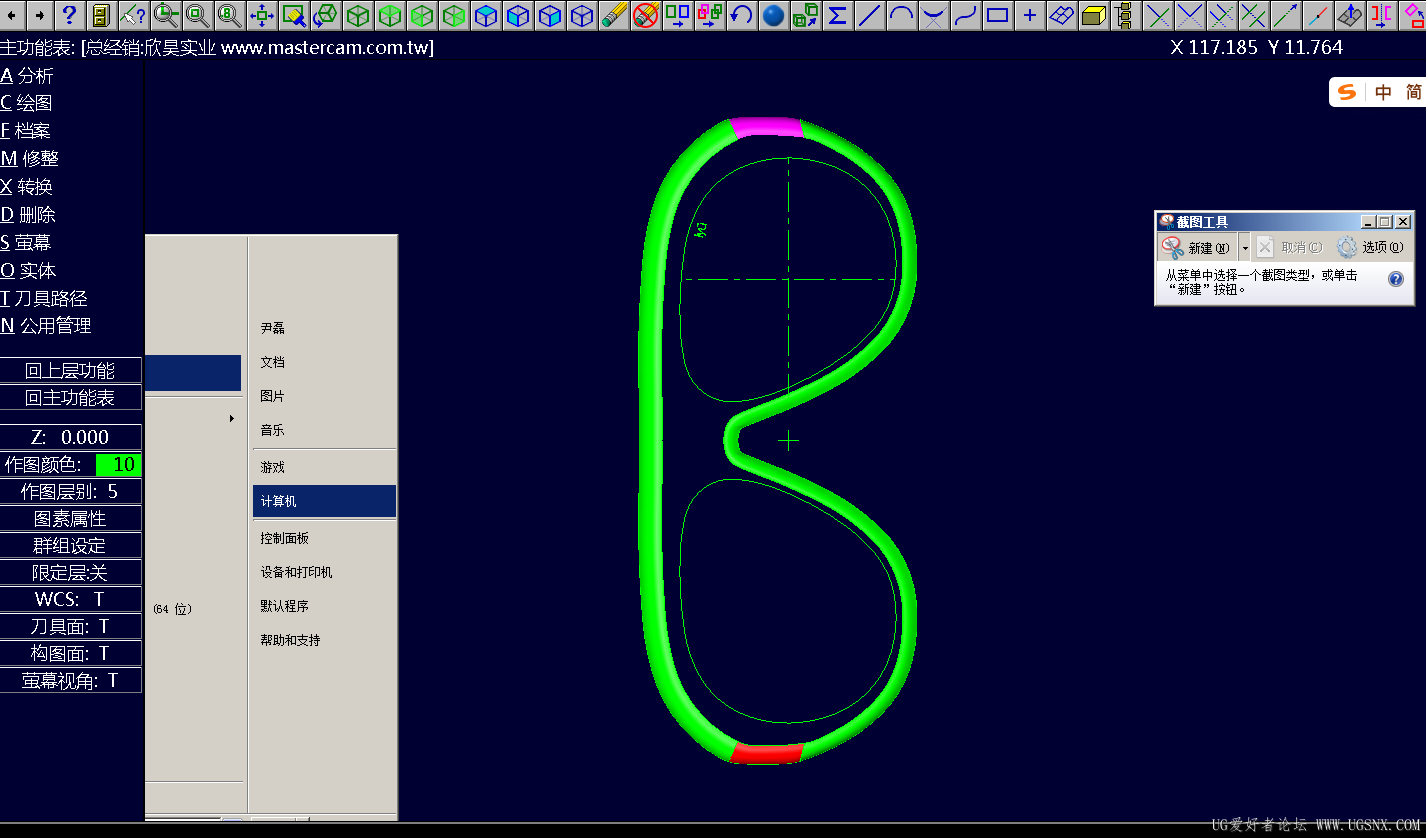Go to next toolbar page arrow
Screen dimensions: 1426x838
click(x=39, y=15)
